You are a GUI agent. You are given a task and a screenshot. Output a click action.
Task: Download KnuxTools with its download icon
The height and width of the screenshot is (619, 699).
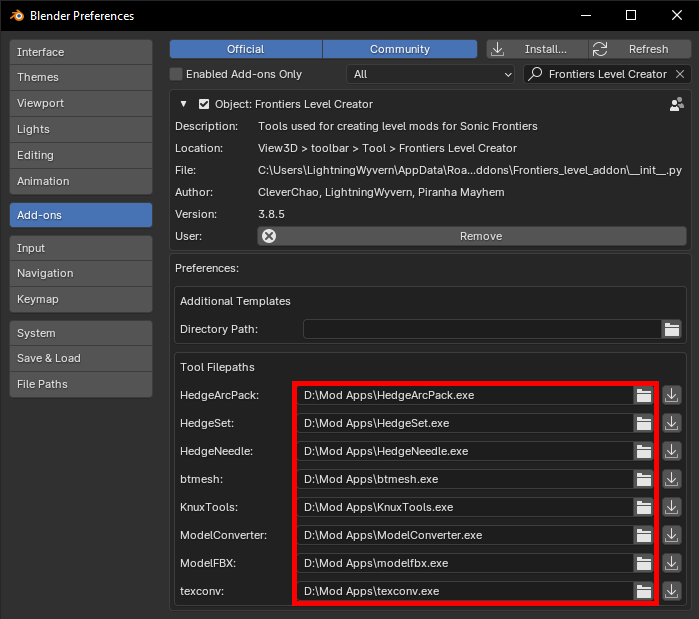pyautogui.click(x=671, y=507)
